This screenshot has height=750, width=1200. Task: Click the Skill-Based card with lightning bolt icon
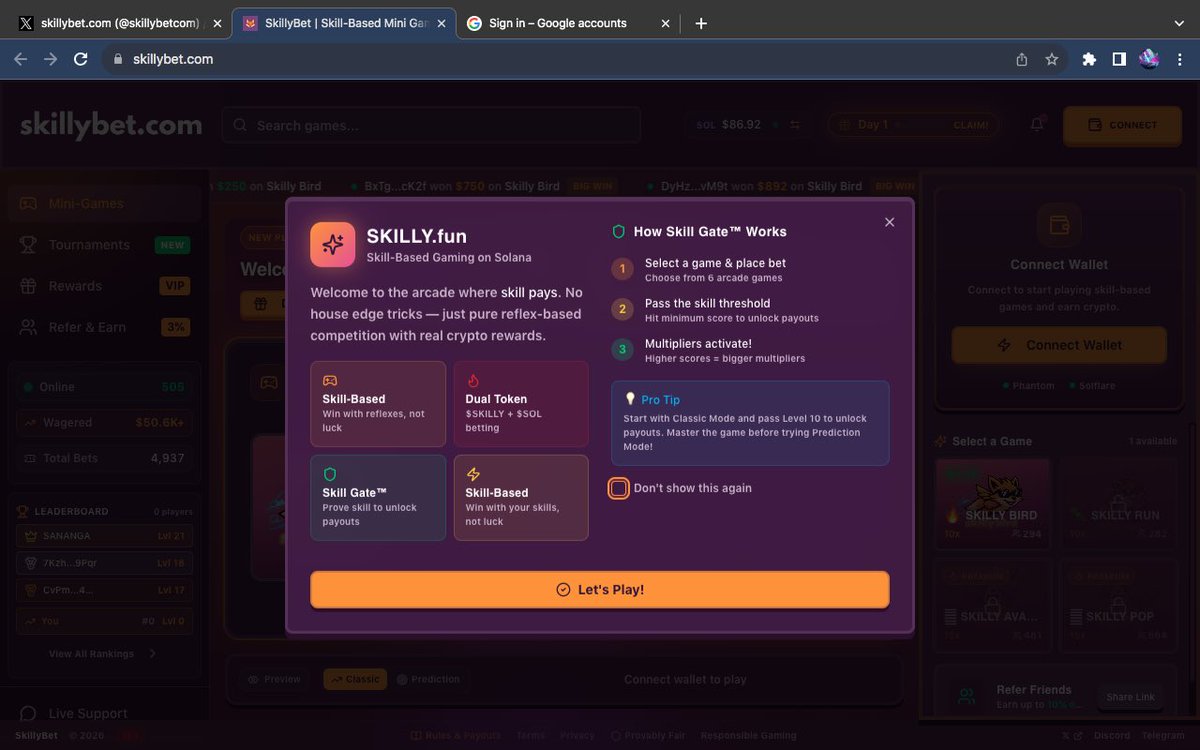pos(521,498)
